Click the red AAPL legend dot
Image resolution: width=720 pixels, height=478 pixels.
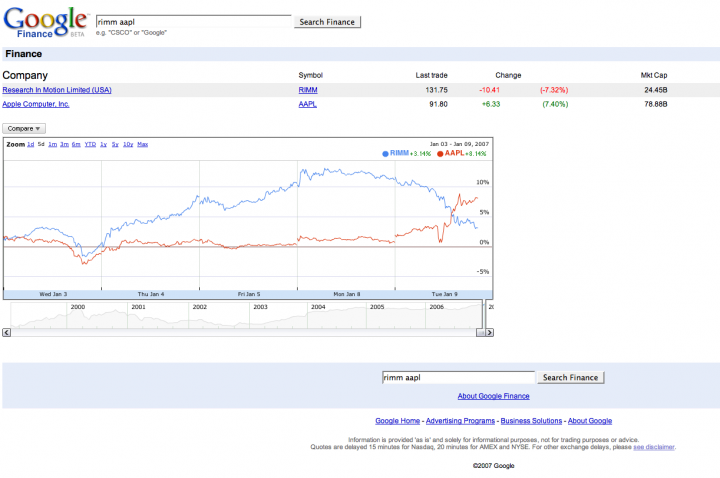tap(440, 154)
